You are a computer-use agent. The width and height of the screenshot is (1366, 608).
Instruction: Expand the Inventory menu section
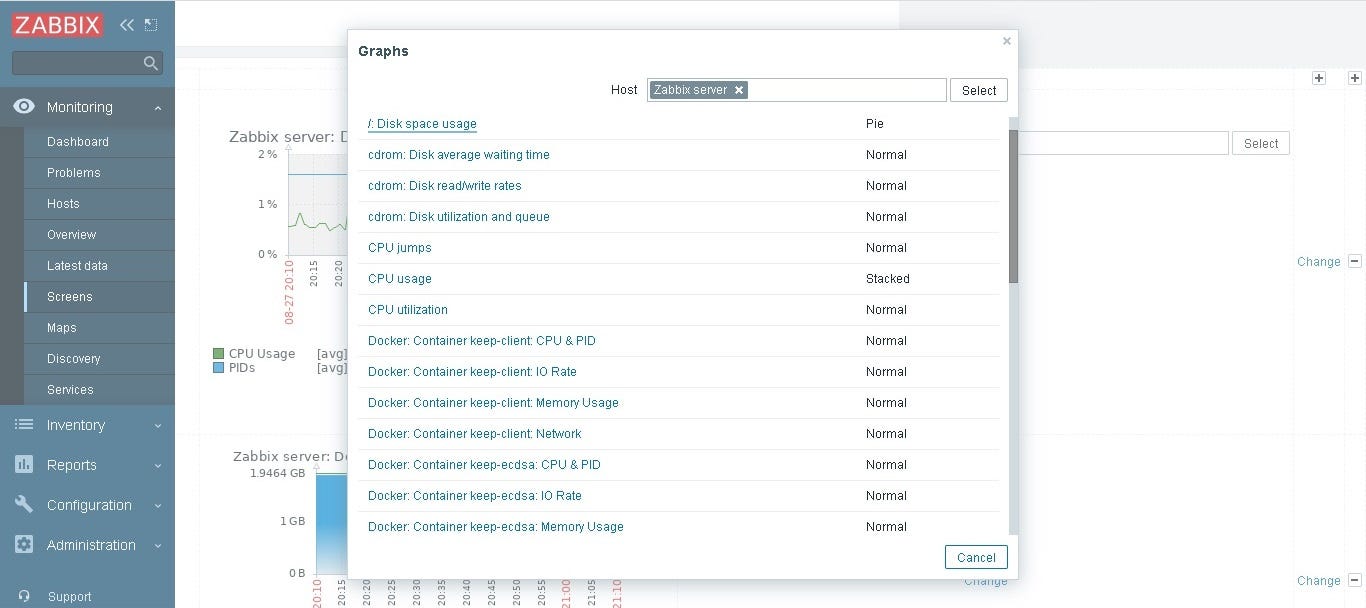[158, 426]
